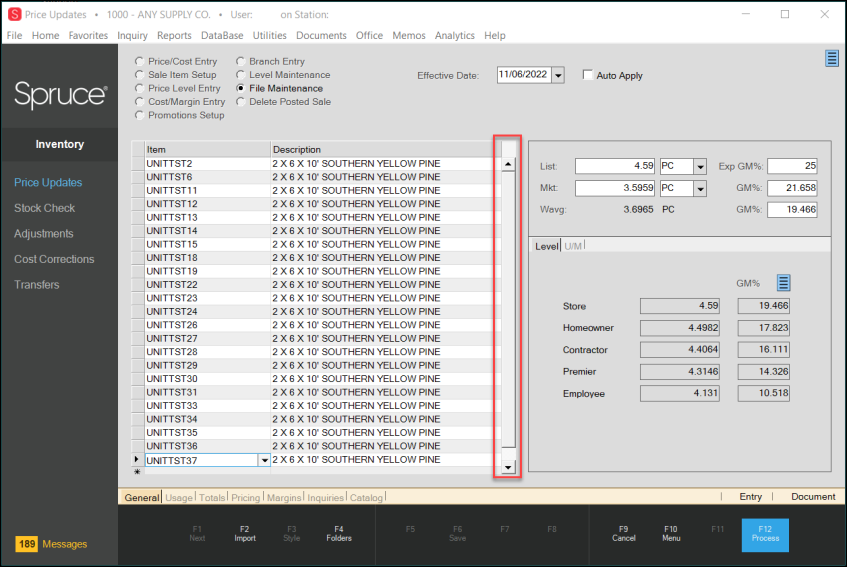Click the F10 Menu function button
This screenshot has height=567, width=847.
pos(671,534)
